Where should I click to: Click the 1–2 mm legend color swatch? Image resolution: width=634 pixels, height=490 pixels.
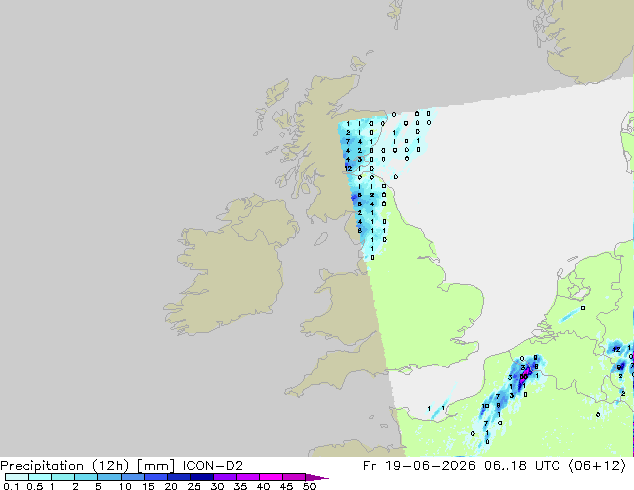[63, 477]
